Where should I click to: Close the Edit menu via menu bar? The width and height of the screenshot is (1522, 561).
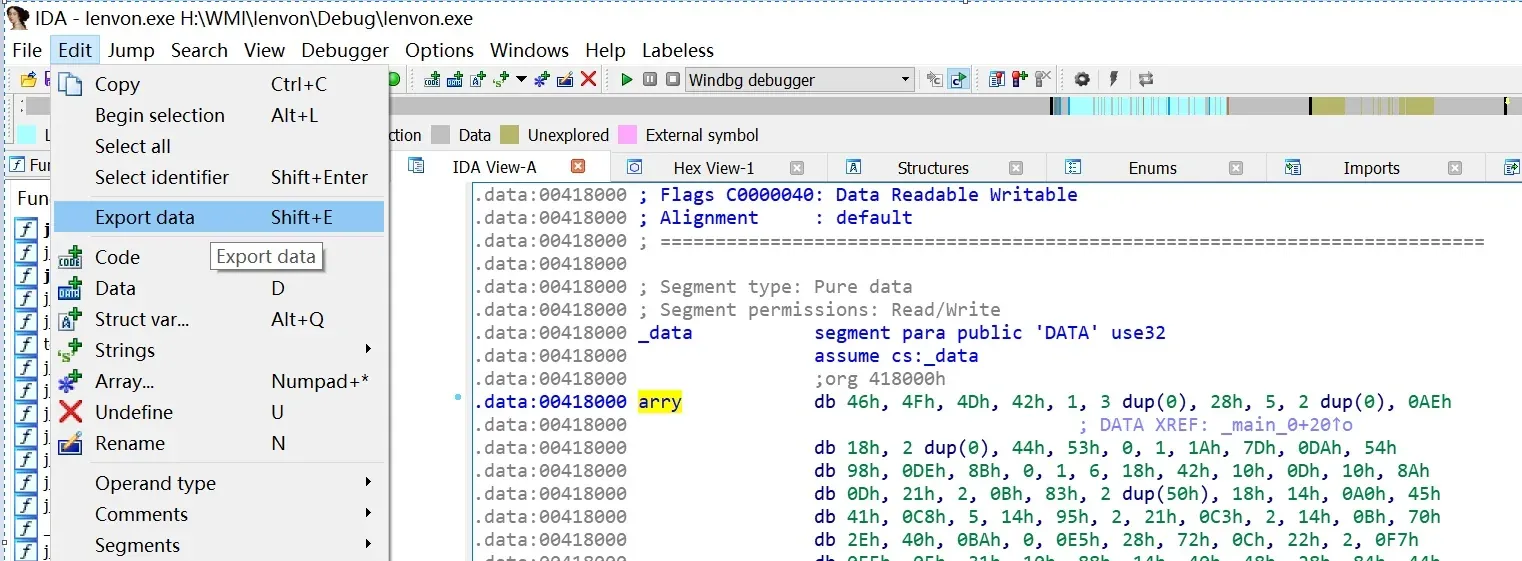pyautogui.click(x=75, y=50)
